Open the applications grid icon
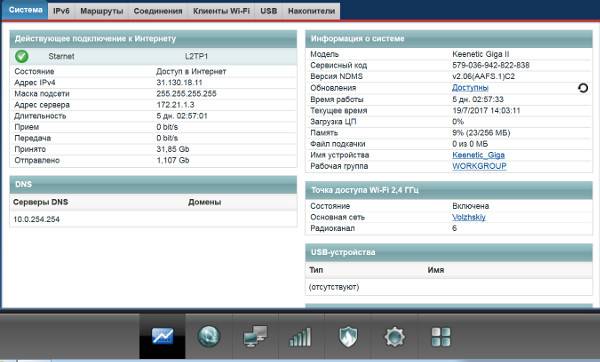 441,337
